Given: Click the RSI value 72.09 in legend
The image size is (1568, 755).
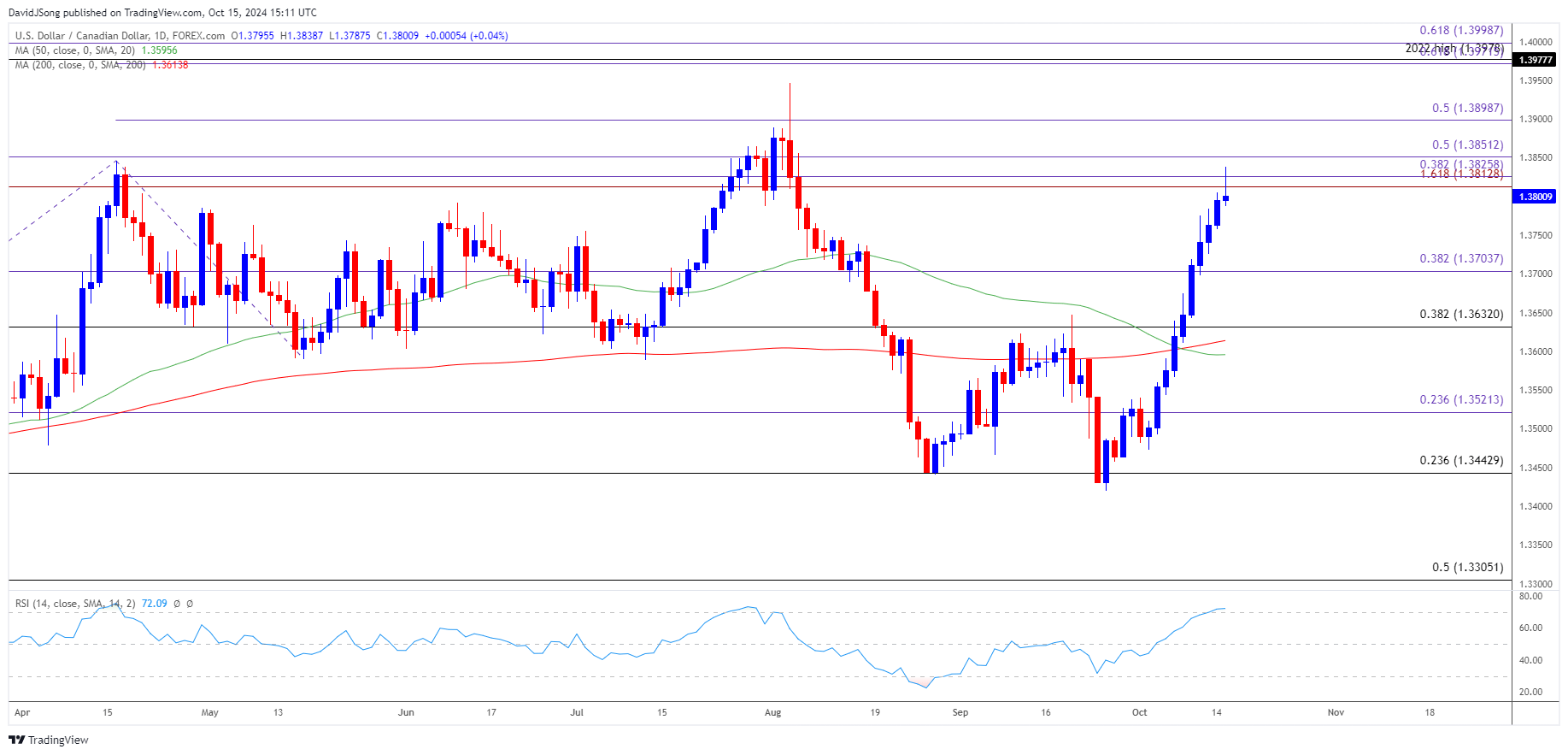Looking at the screenshot, I should [x=154, y=604].
